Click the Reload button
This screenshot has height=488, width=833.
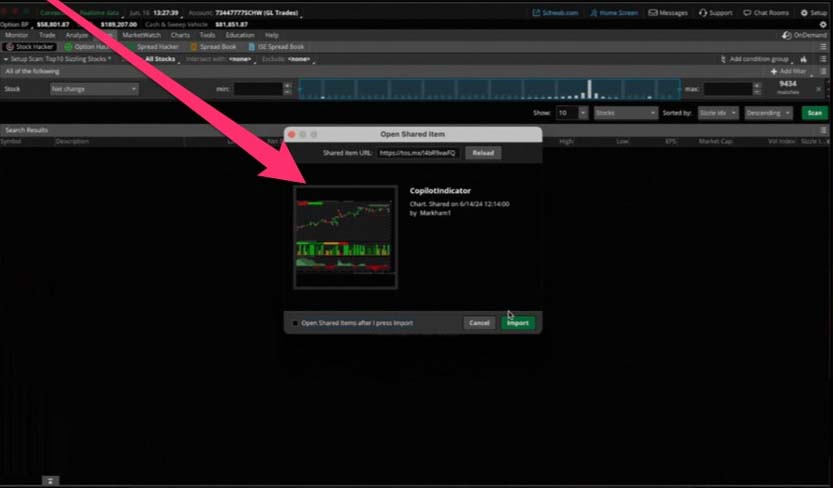pos(483,153)
